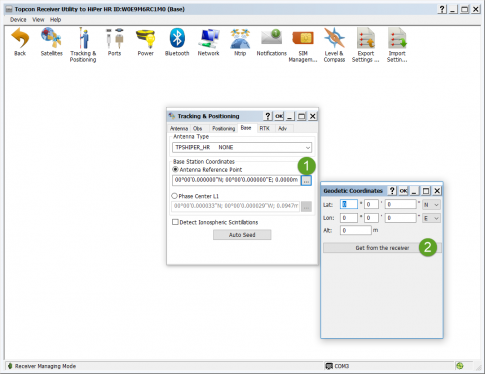This screenshot has height=374, width=485.
Task: Open the Ntrip settings
Action: 240,42
